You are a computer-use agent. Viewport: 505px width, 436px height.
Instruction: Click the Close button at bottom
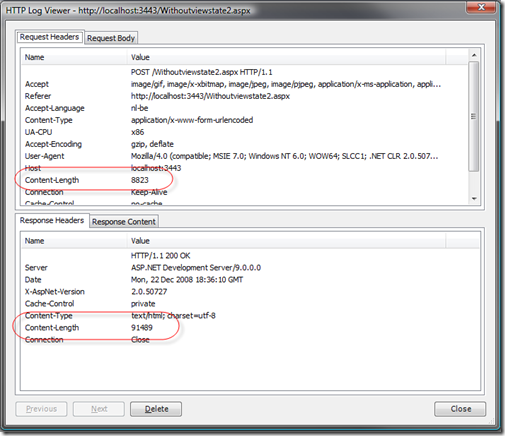(460, 409)
